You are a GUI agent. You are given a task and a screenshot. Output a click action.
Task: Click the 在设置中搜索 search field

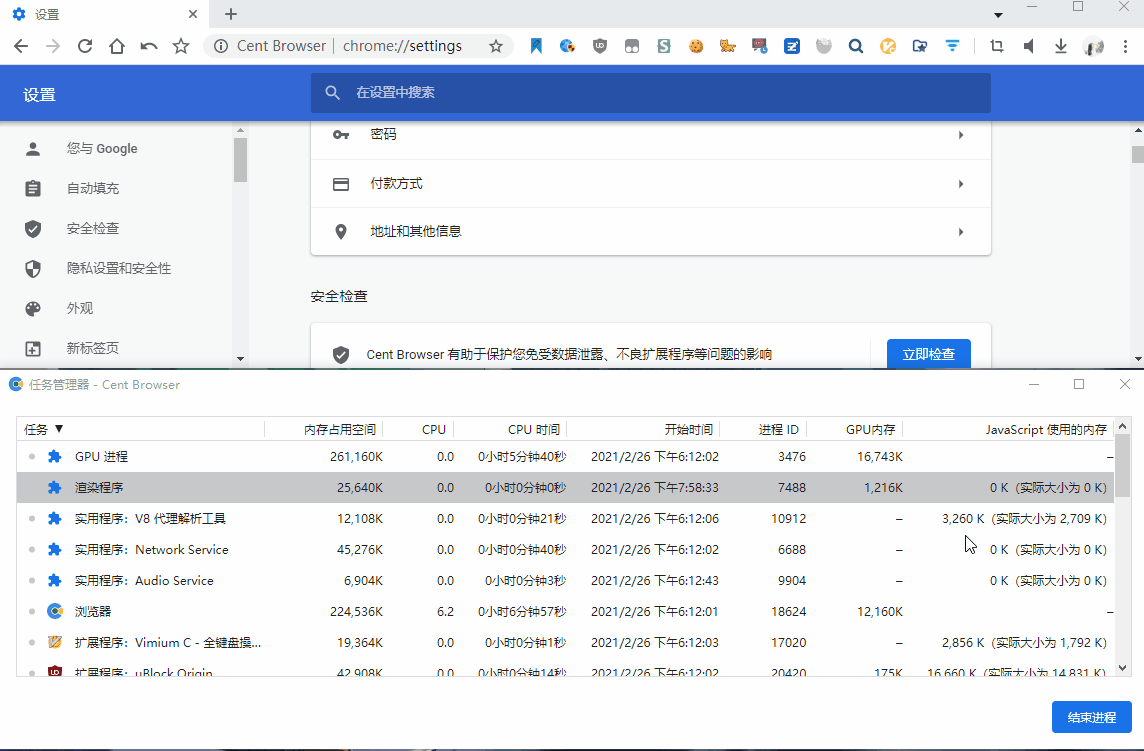coord(650,93)
